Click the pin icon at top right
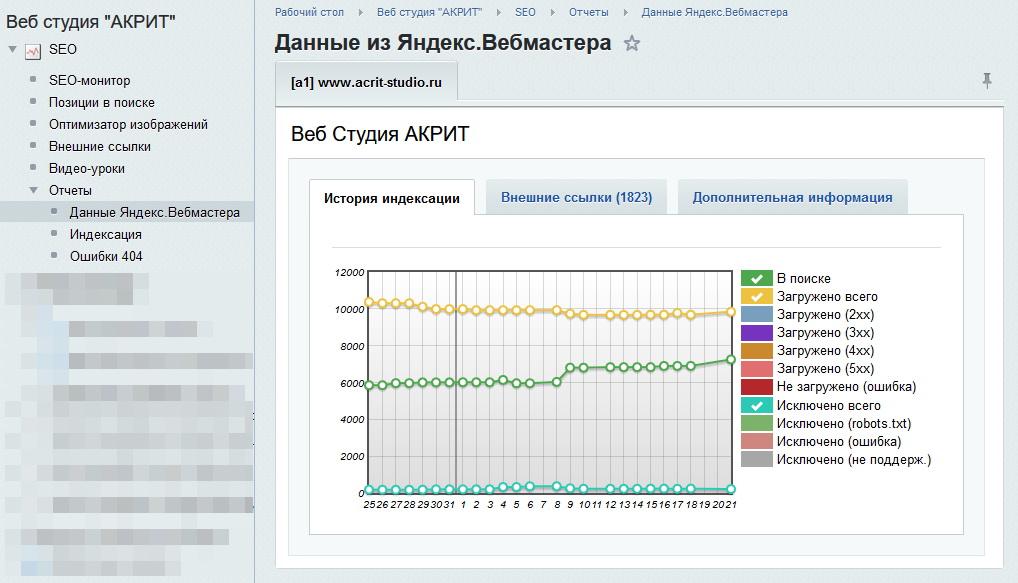The height and width of the screenshot is (583, 1018). (989, 80)
